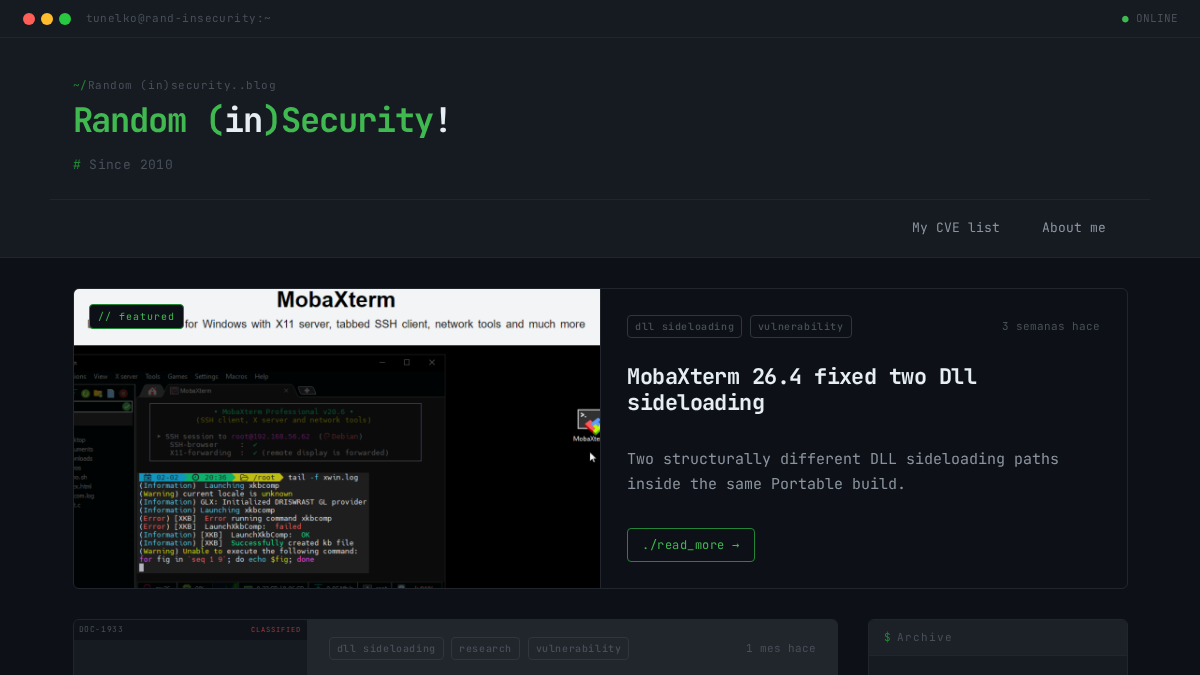Select the vulnerability tag on second post

(578, 649)
